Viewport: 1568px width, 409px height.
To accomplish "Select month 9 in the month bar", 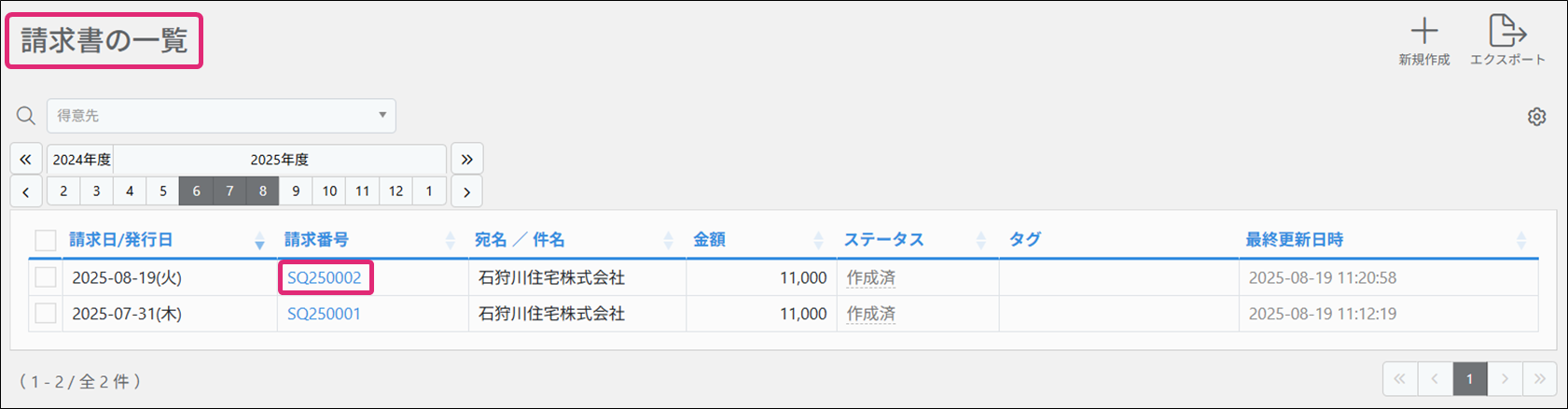I will [296, 191].
